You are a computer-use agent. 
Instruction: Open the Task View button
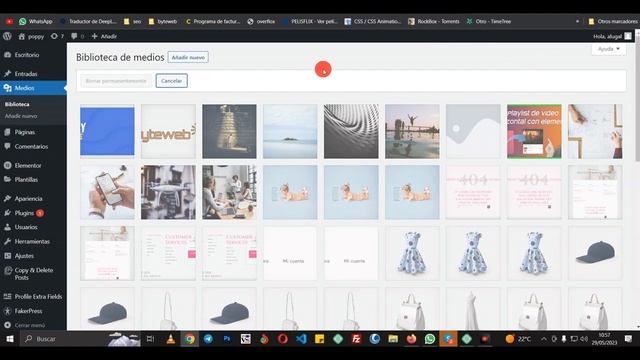pos(150,339)
